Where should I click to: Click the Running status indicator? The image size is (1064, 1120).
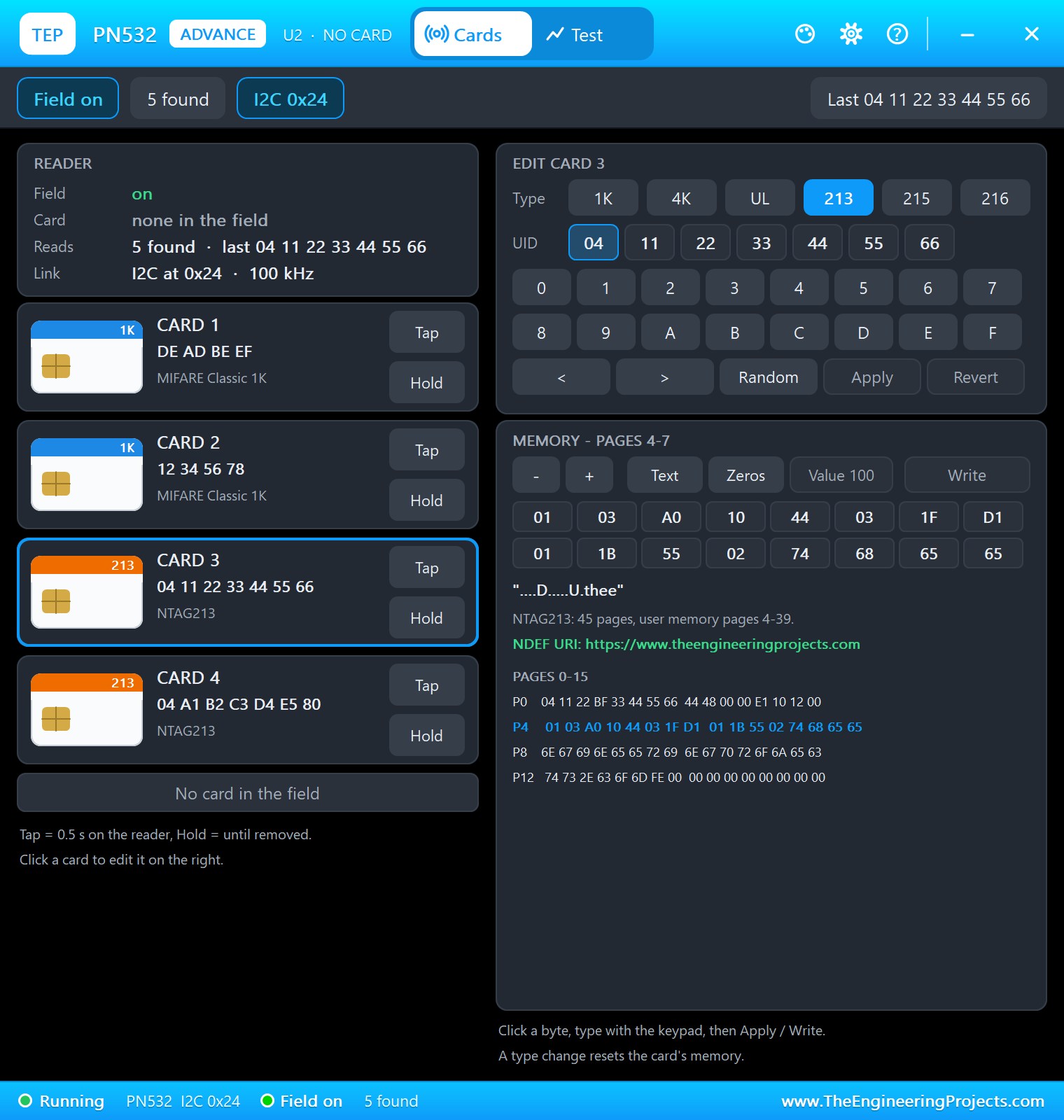62,1101
